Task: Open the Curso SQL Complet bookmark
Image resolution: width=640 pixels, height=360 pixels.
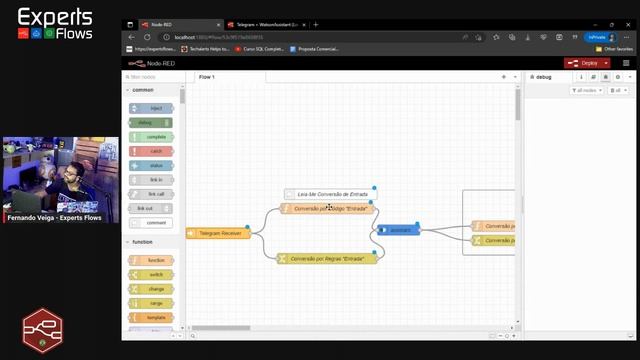Action: 259,49
